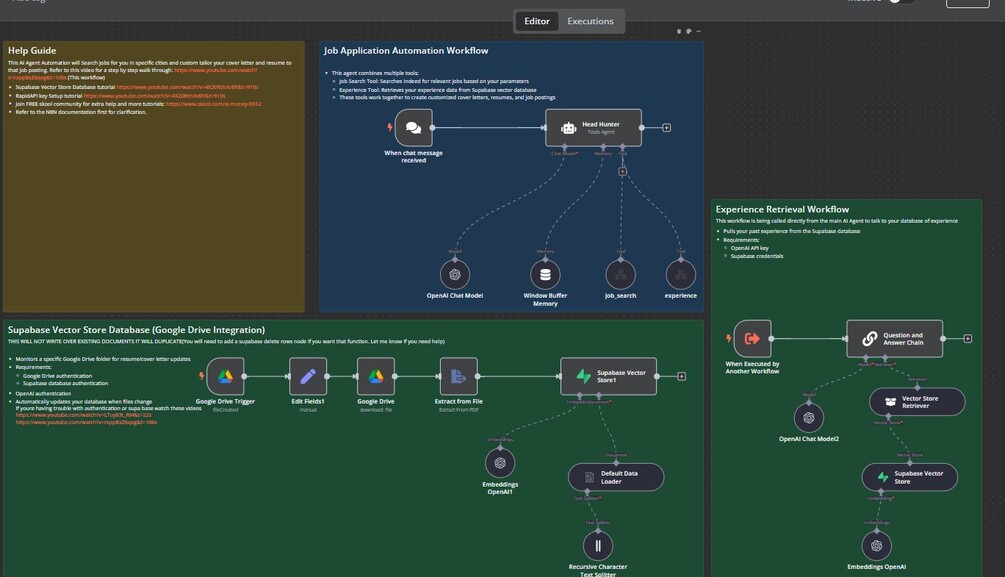The height and width of the screenshot is (577, 1005).
Task: Switch to the Executions tab
Action: tap(590, 21)
